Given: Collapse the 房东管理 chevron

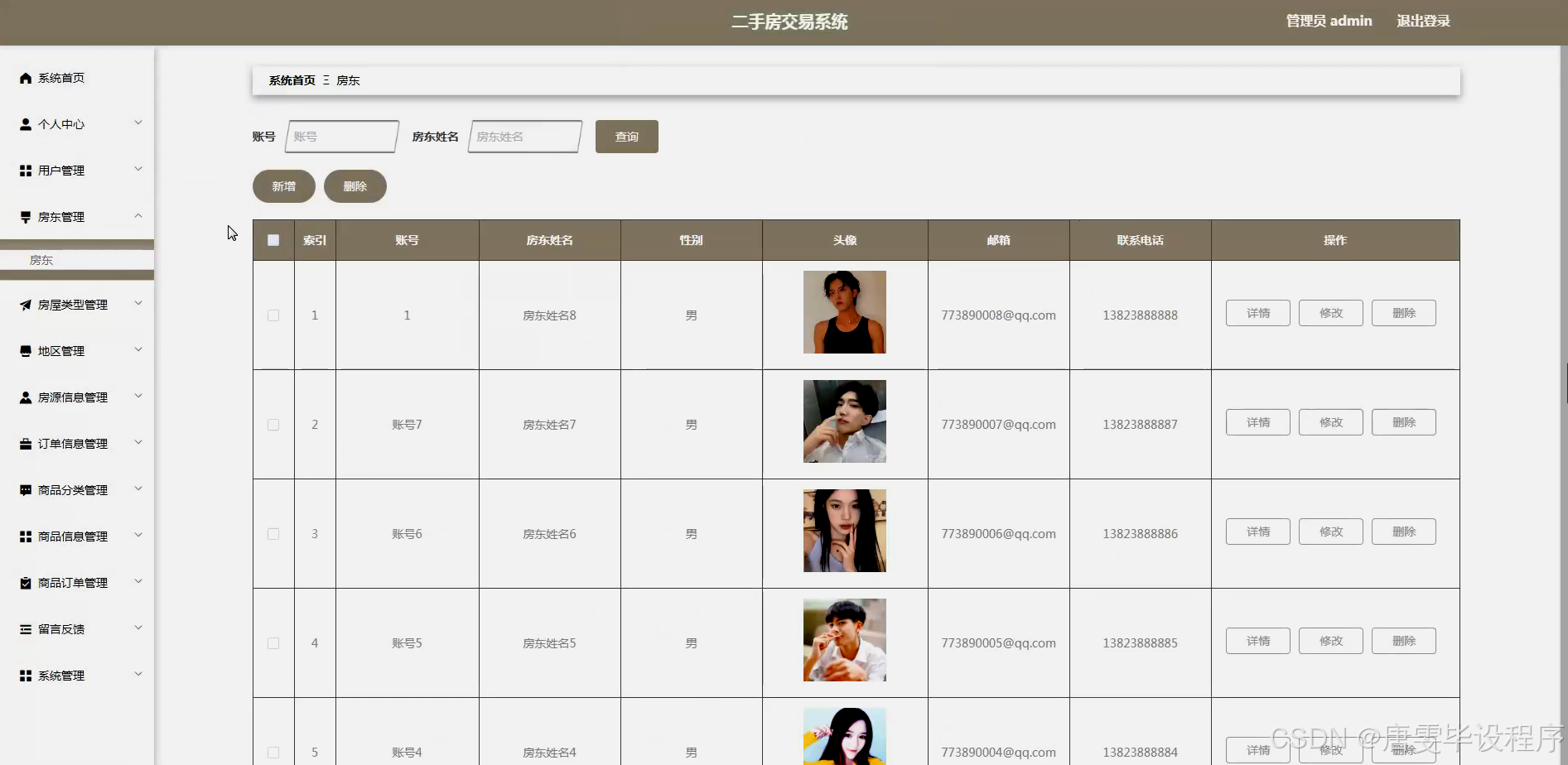Looking at the screenshot, I should [x=138, y=216].
